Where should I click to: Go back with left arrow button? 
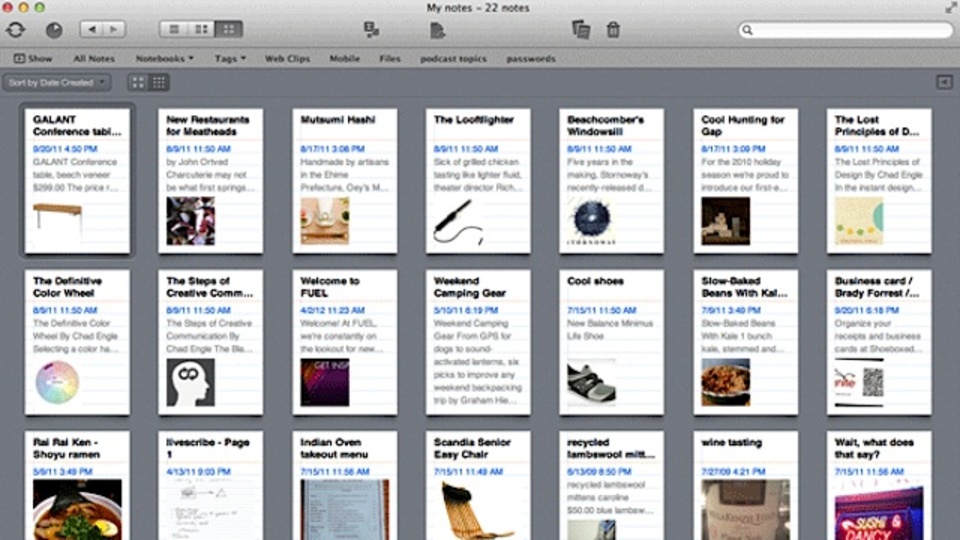[x=92, y=29]
